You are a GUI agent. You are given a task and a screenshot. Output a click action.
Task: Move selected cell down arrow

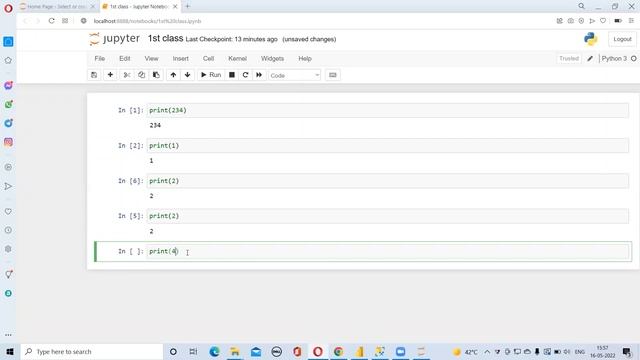pyautogui.click(x=187, y=75)
